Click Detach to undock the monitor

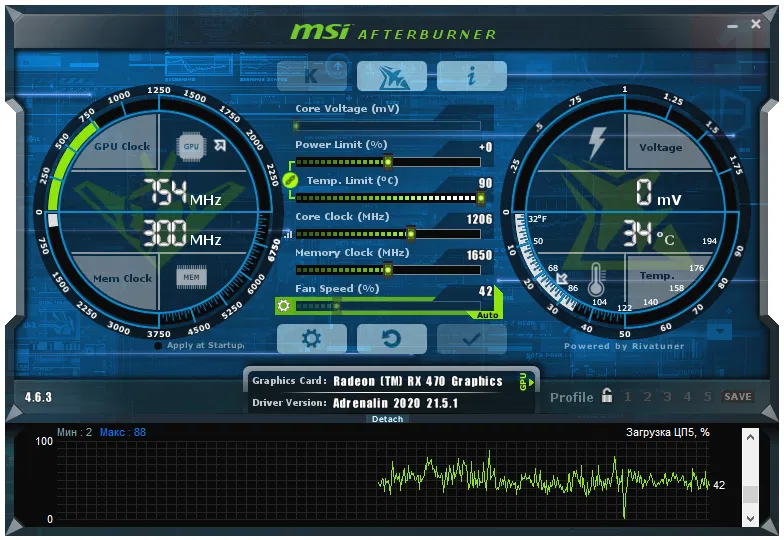tap(388, 419)
